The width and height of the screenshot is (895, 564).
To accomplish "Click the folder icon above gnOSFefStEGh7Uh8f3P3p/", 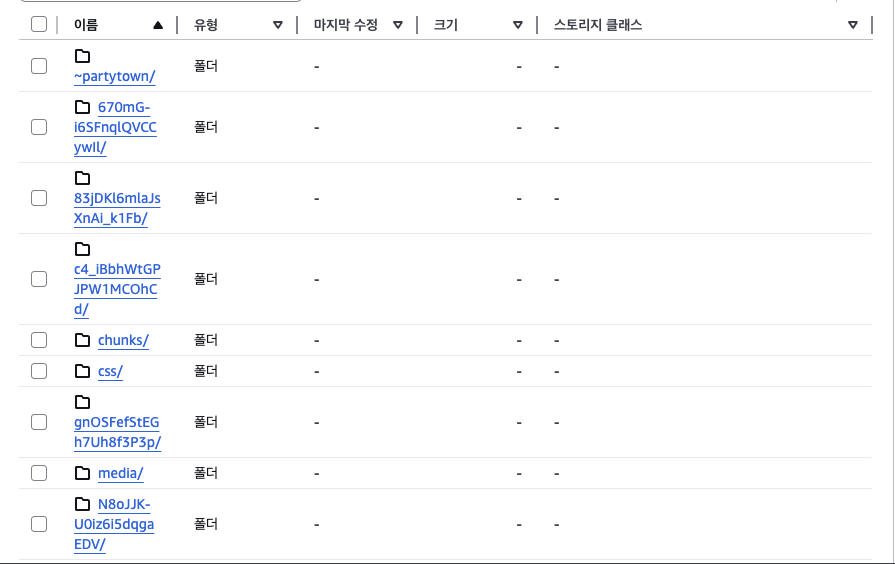I will 82,402.
